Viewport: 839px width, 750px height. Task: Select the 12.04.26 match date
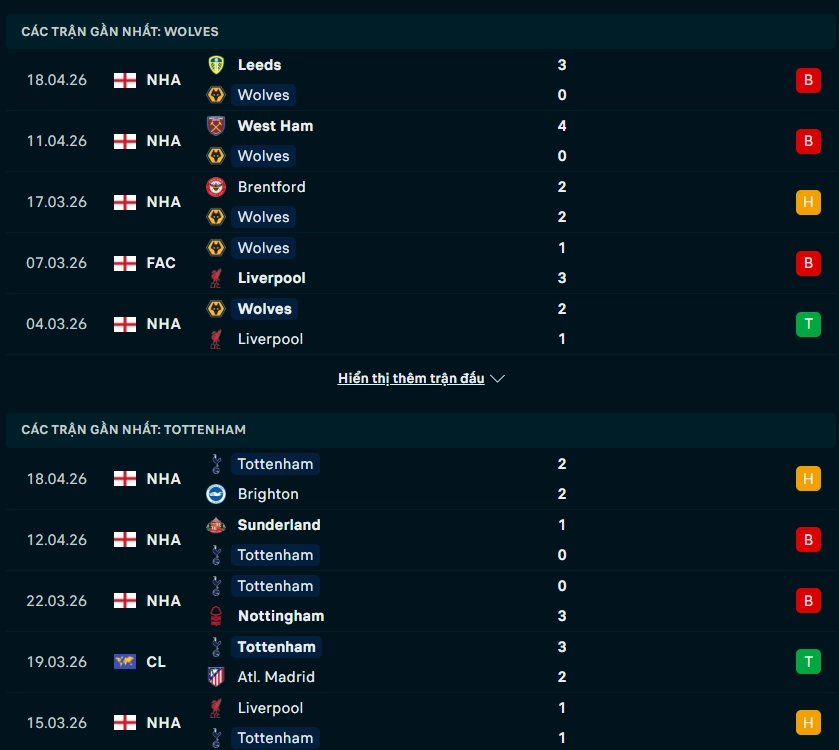tap(57, 540)
